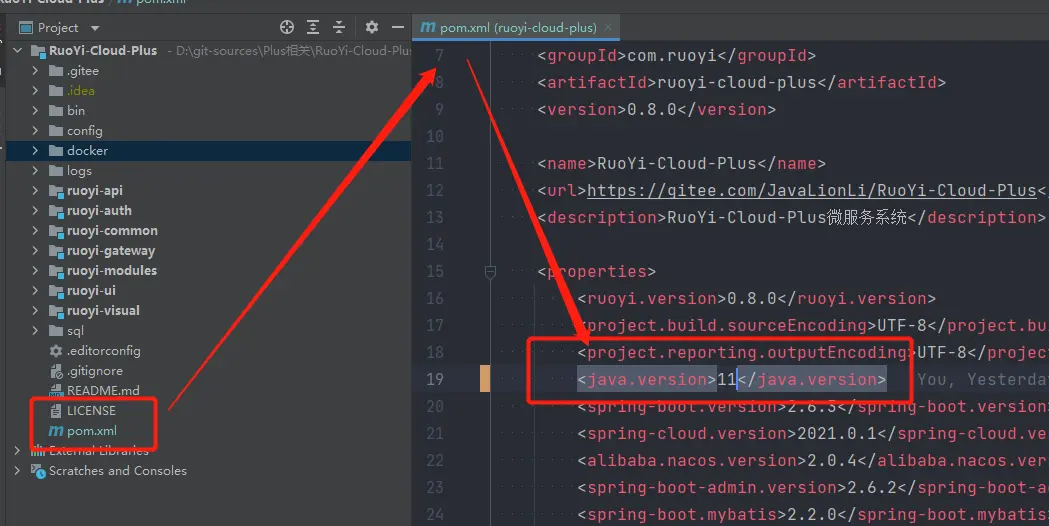The height and width of the screenshot is (526, 1049).
Task: Click the Maven icon beside pom.xml
Action: click(56, 431)
